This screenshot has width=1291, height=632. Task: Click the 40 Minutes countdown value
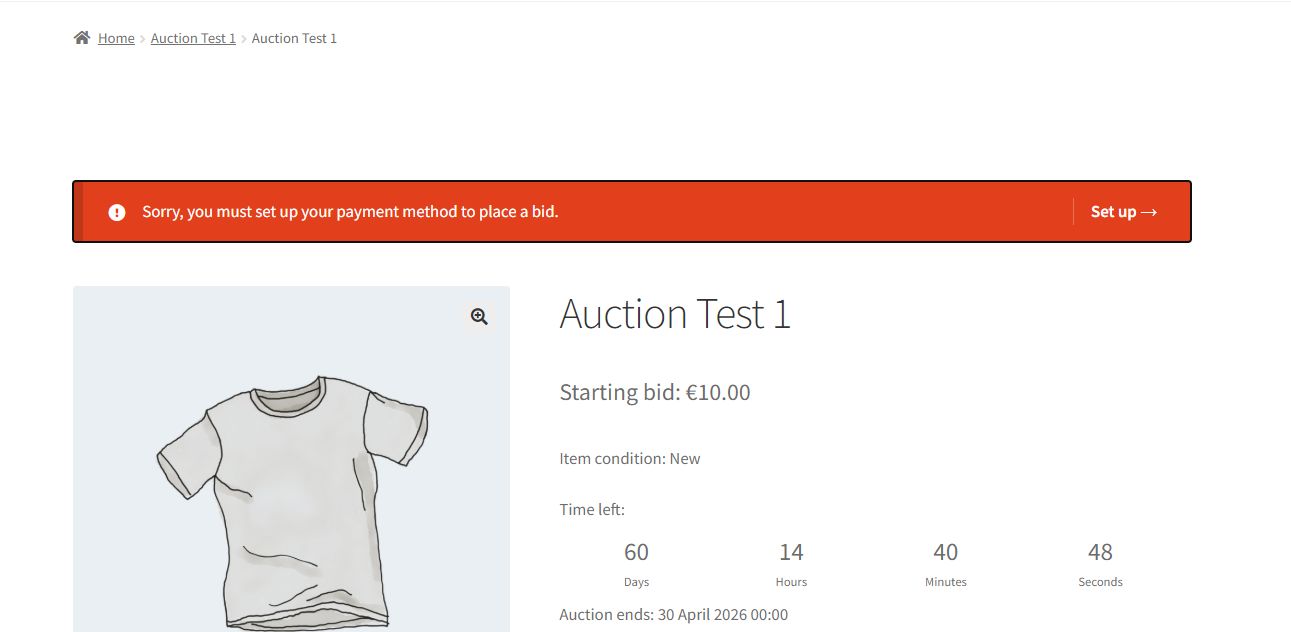(x=945, y=553)
